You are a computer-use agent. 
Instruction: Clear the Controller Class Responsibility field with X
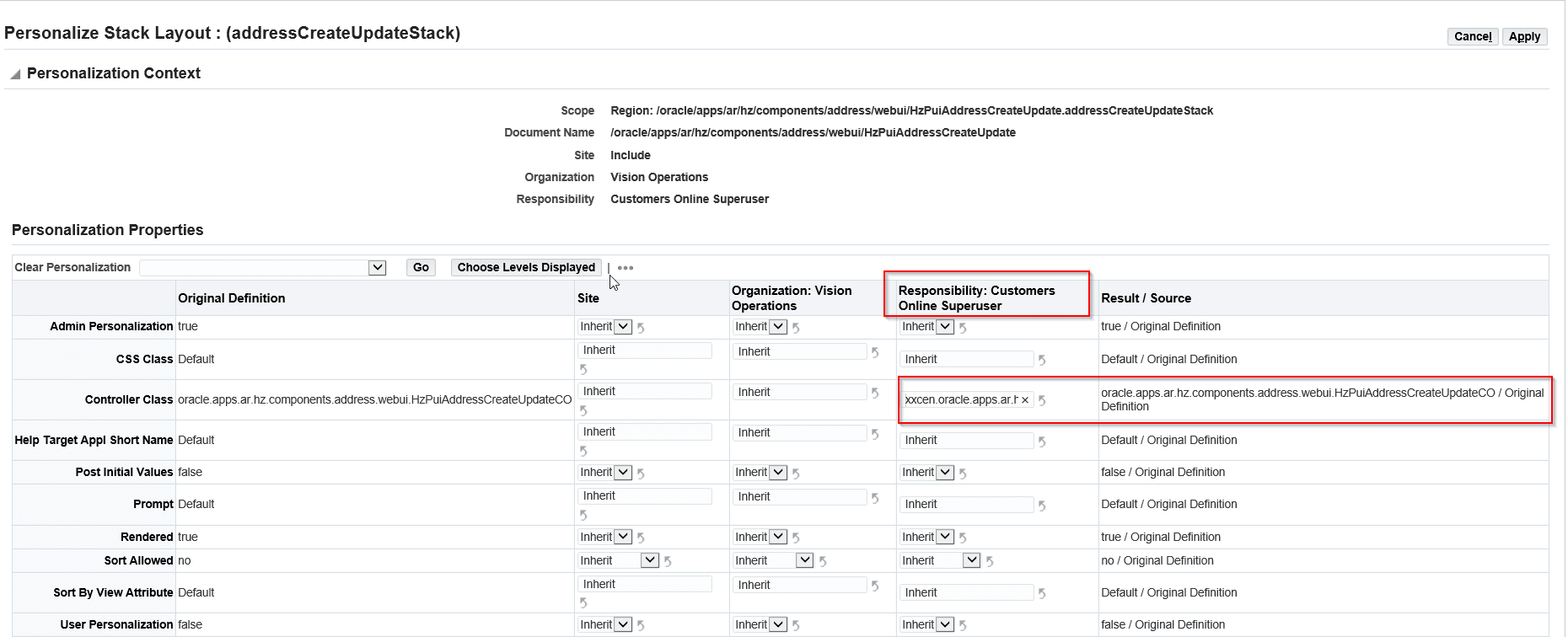point(1025,400)
